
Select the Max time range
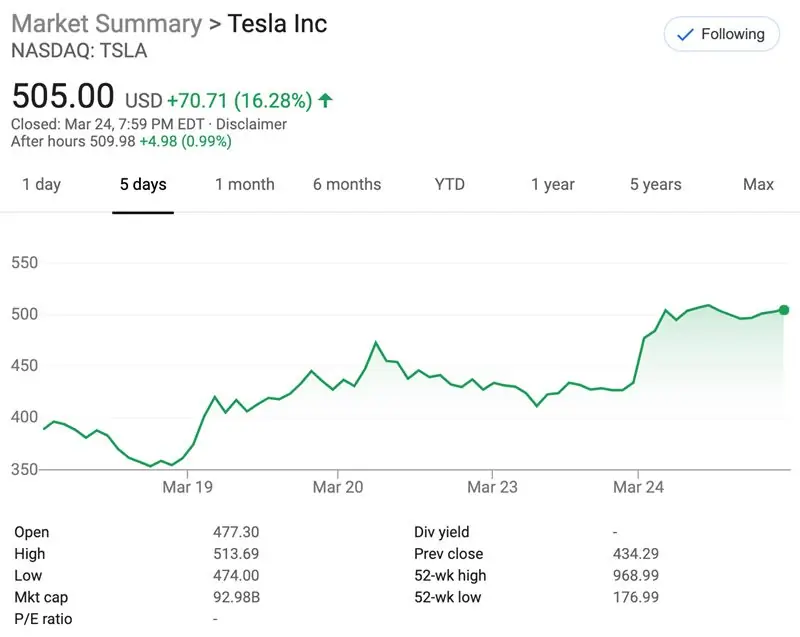click(x=758, y=184)
